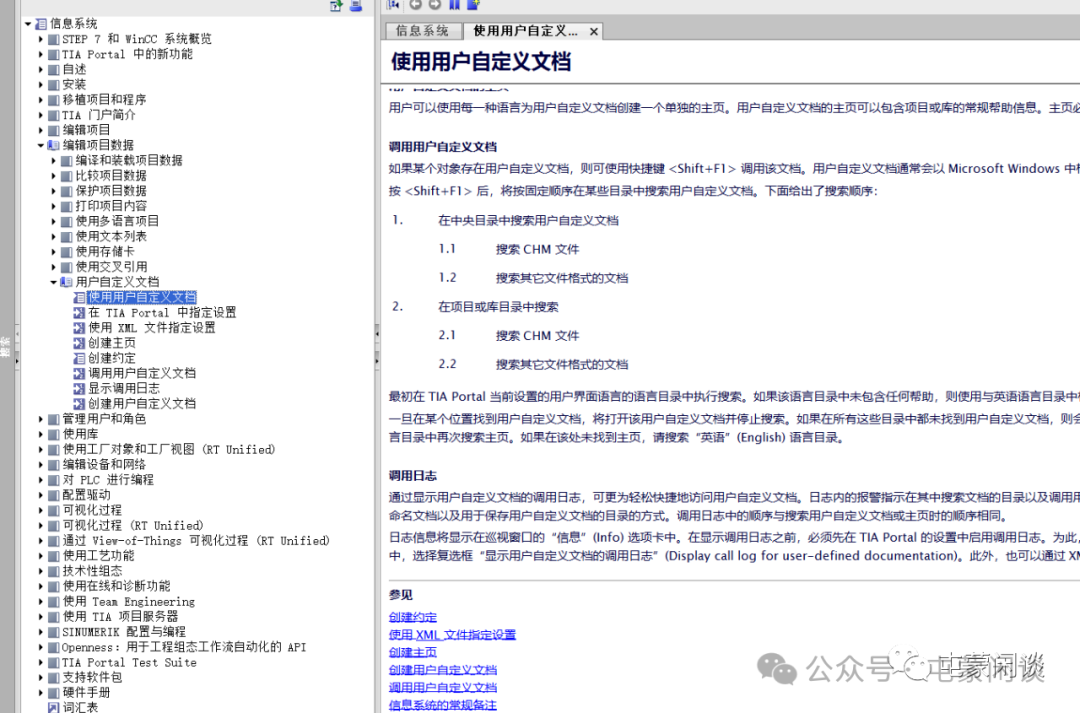Open the blue bookmarks icon in toolbar
The height and width of the screenshot is (713, 1080).
pyautogui.click(x=455, y=4)
